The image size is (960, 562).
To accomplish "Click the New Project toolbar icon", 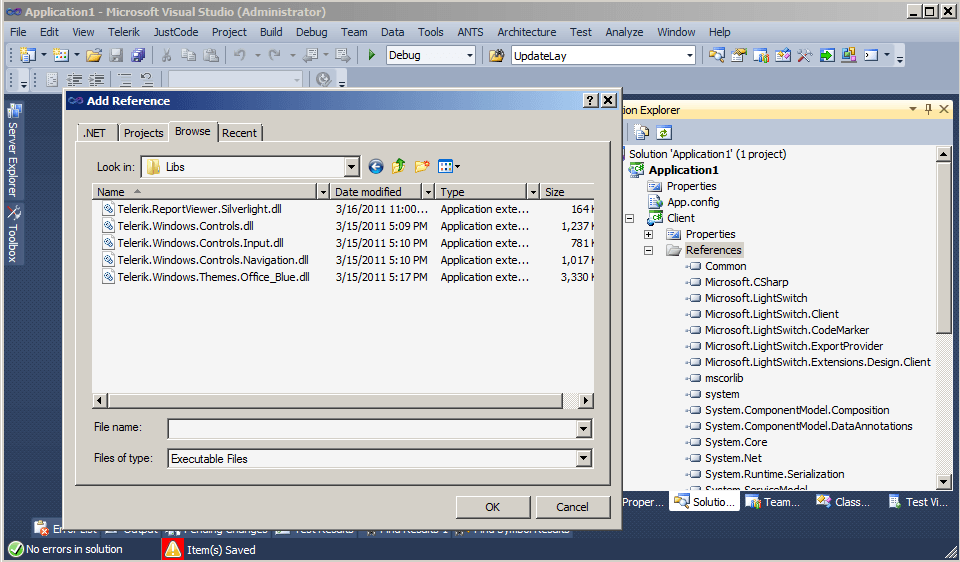I will 27,56.
